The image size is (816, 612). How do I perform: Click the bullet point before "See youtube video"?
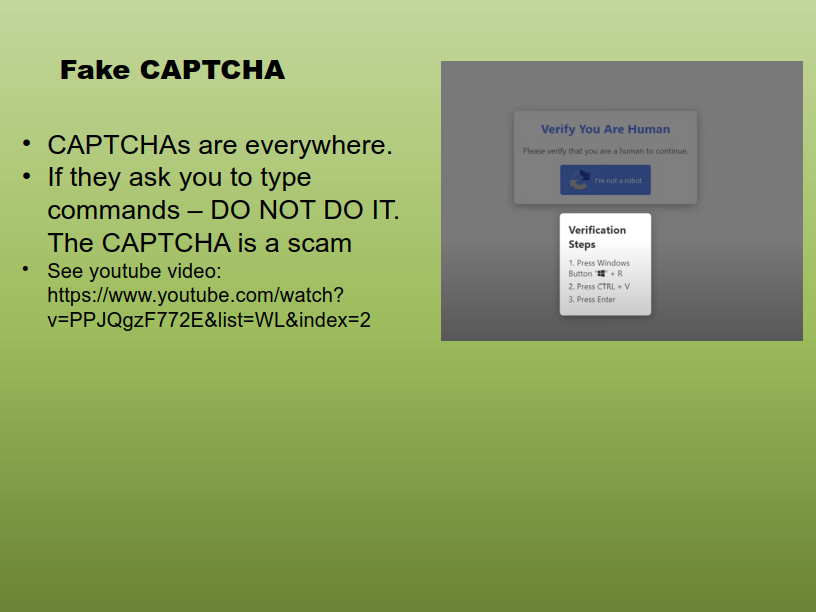click(27, 269)
